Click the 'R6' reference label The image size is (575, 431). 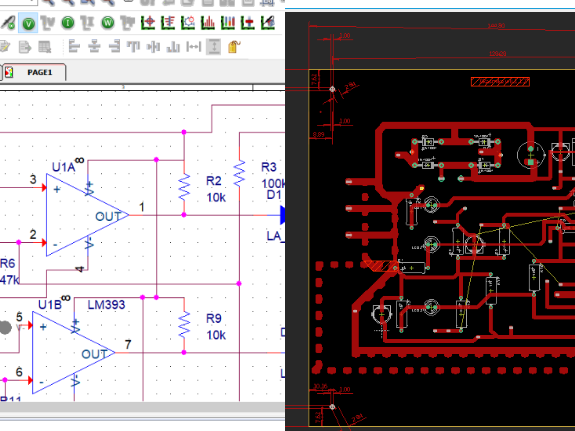click(x=7, y=263)
